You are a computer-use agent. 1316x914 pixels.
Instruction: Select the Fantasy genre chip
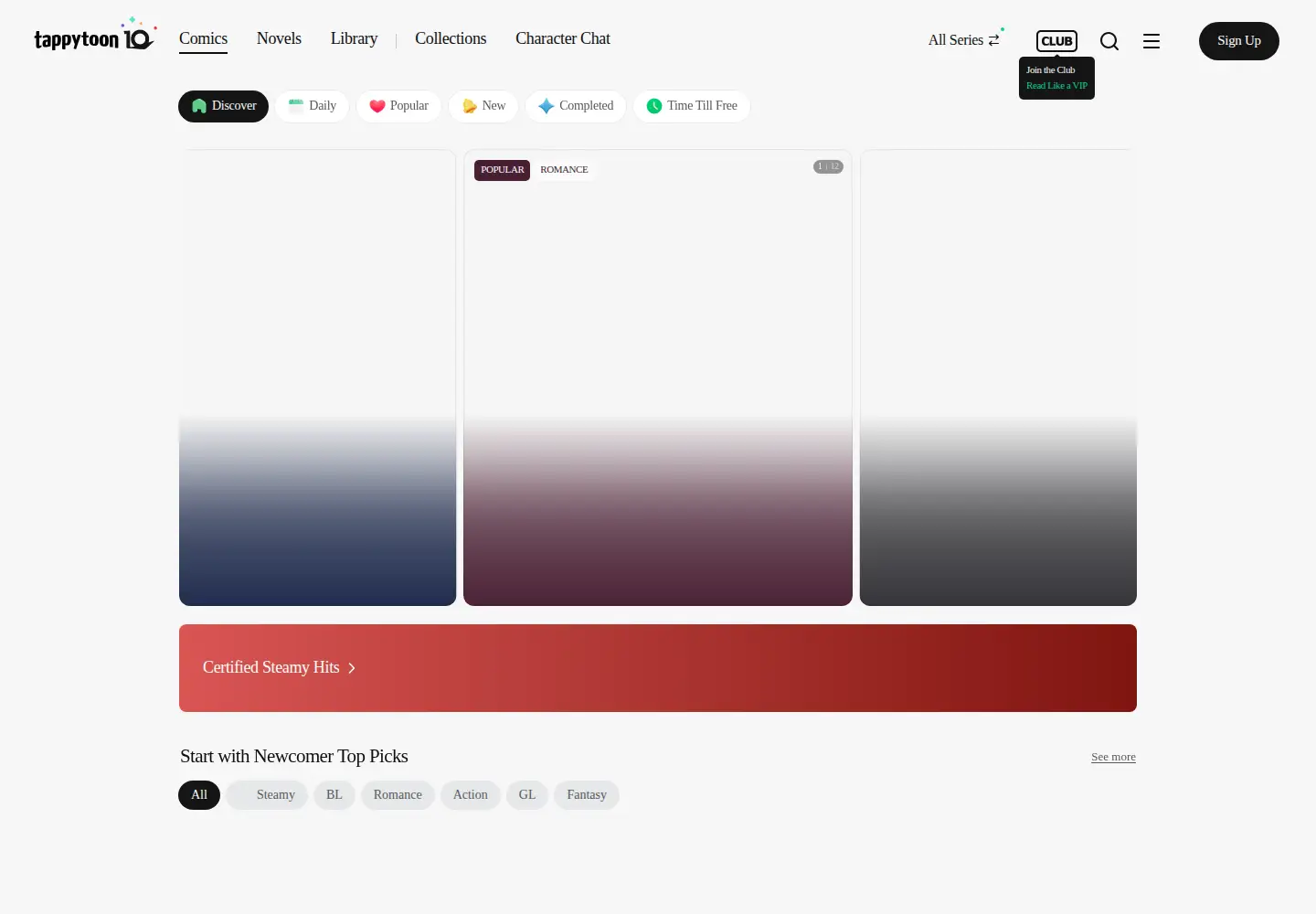coord(587,795)
